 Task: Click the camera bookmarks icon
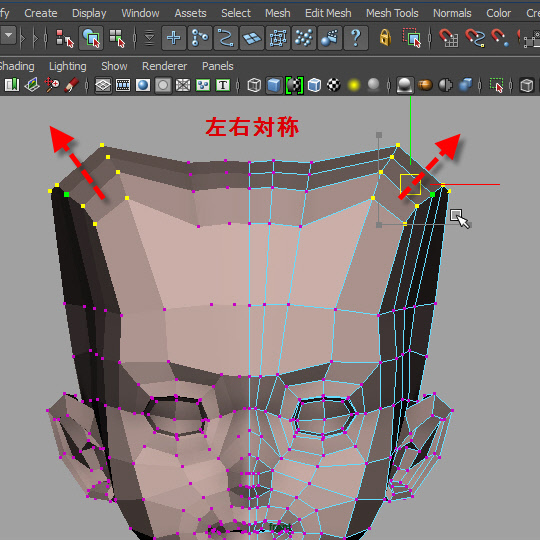pyautogui.click(x=12, y=85)
